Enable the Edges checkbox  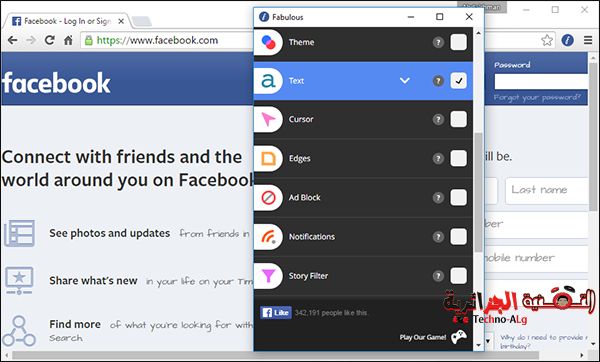point(458,158)
